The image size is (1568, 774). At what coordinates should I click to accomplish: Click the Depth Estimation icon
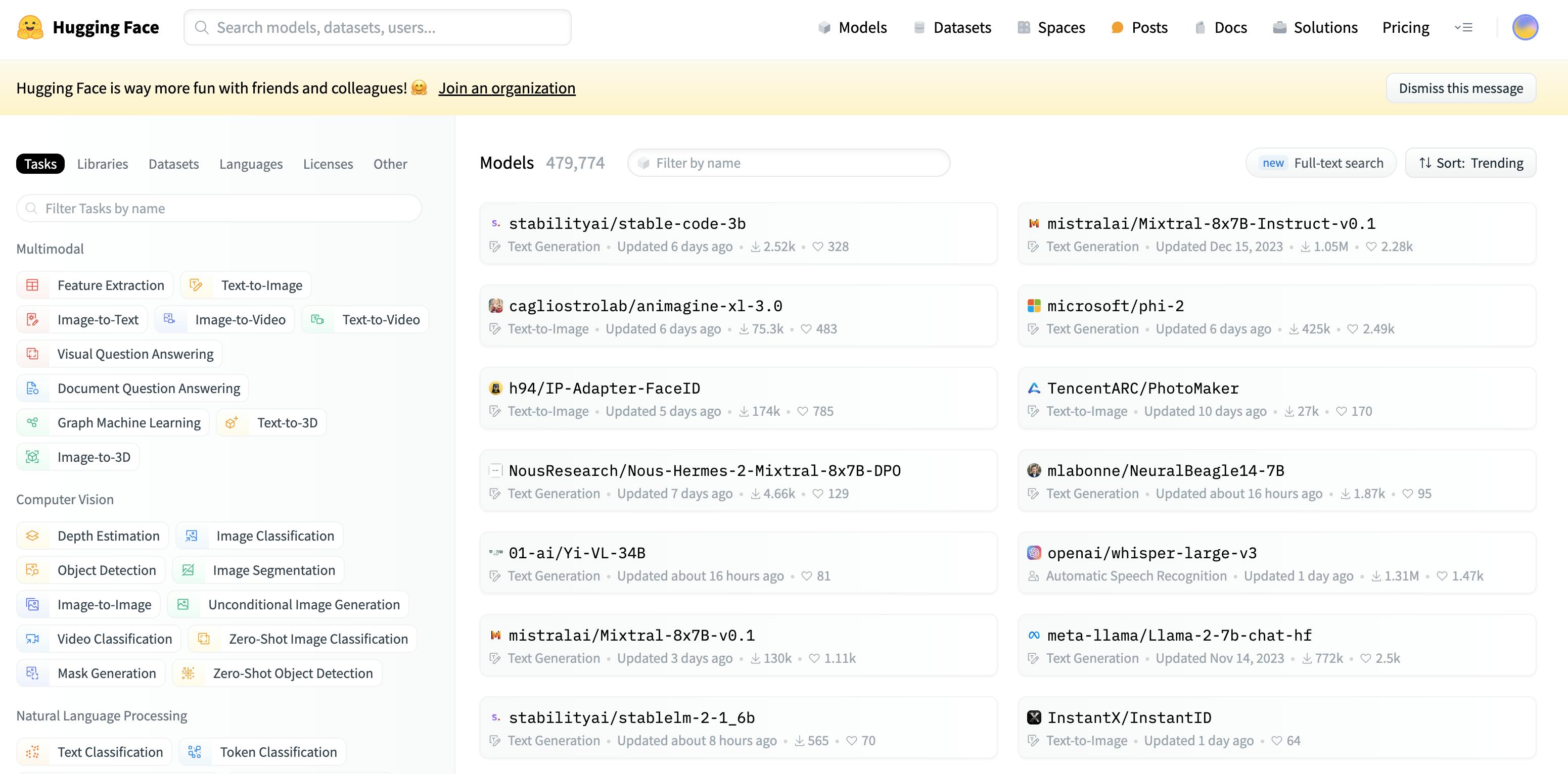click(33, 536)
